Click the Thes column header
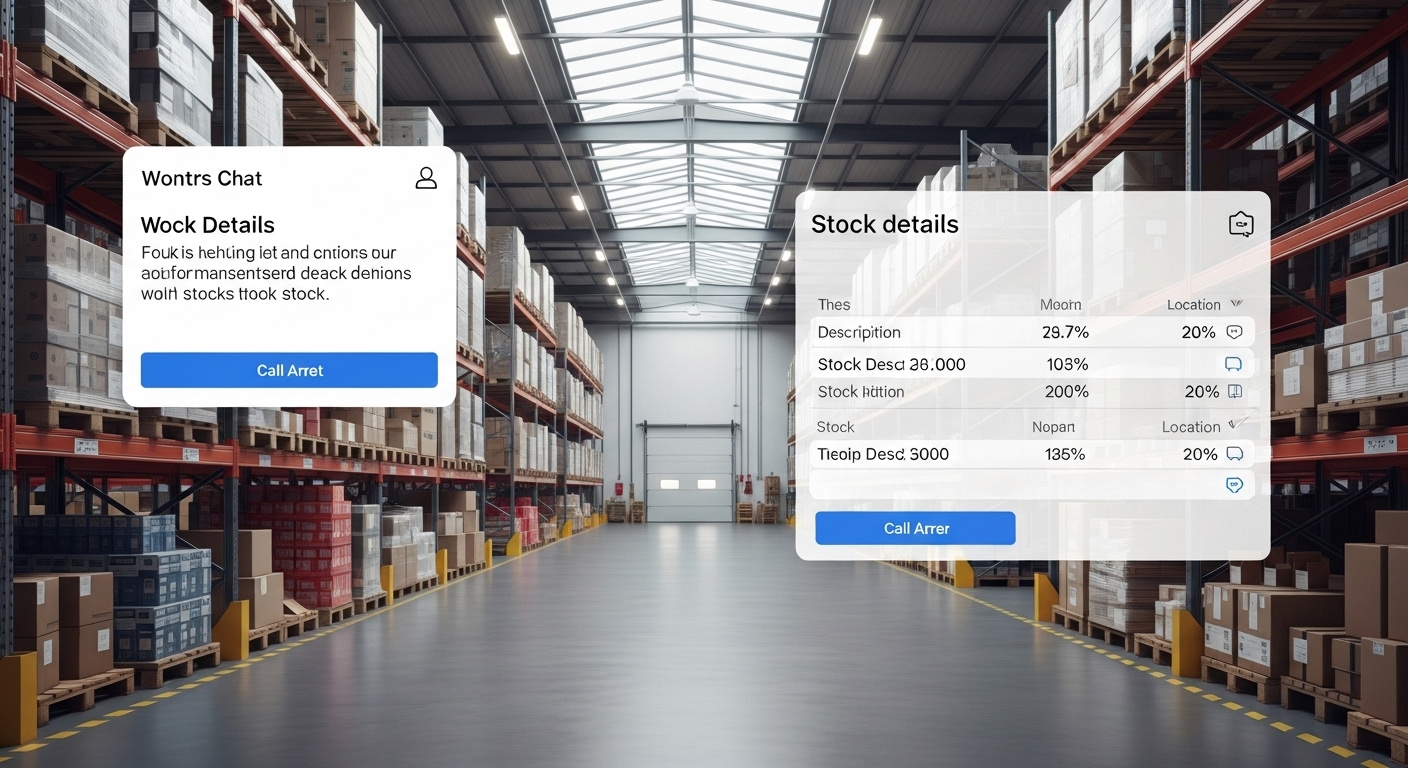 [834, 305]
